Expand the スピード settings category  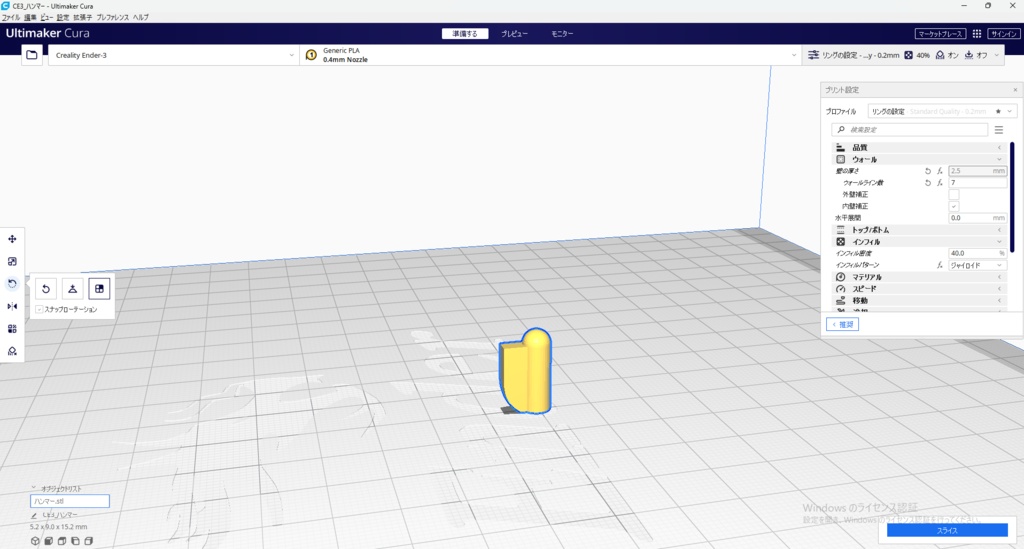point(920,289)
